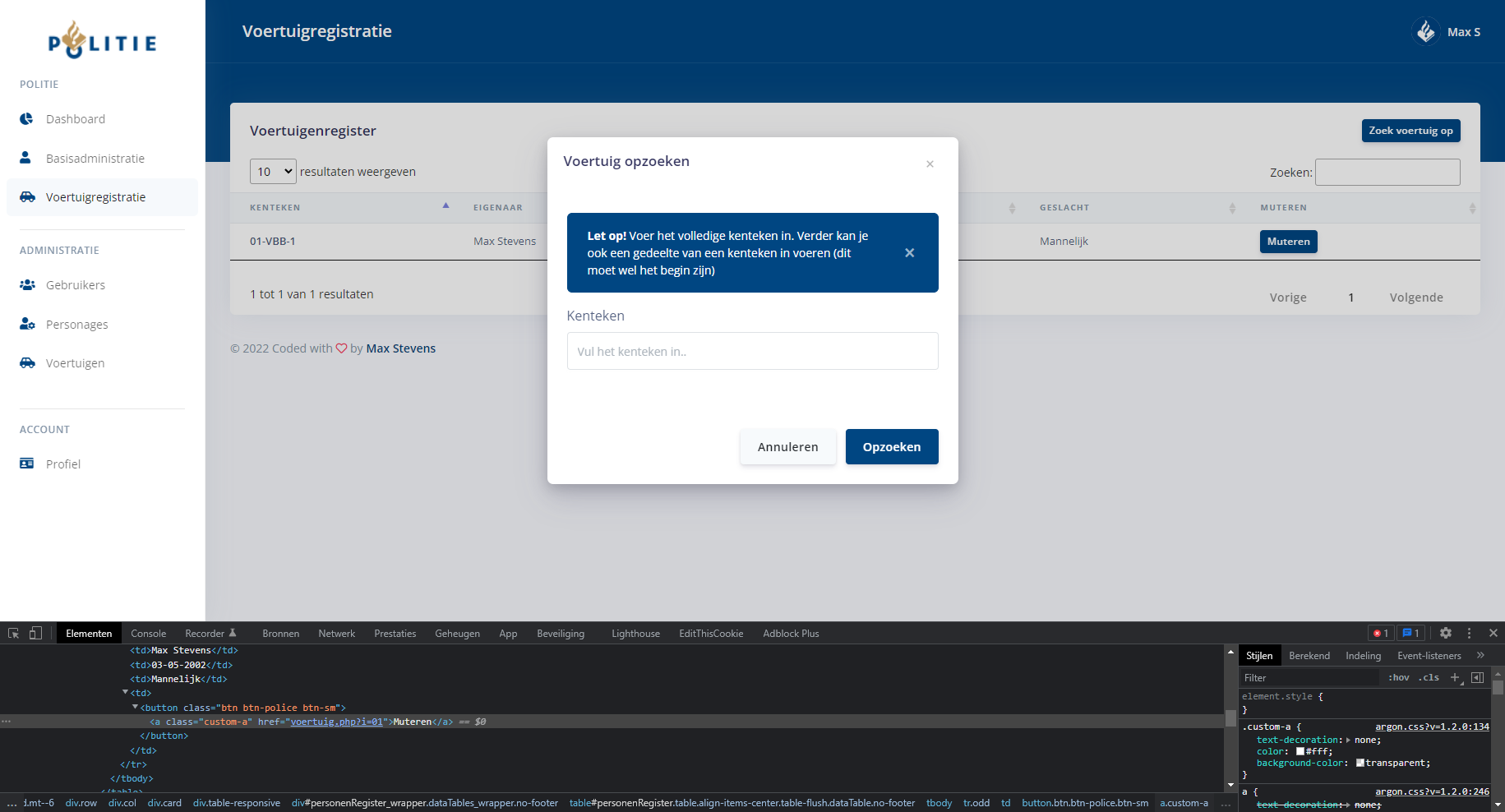Image resolution: width=1505 pixels, height=812 pixels.
Task: Switch to the Console tab
Action: tap(148, 633)
